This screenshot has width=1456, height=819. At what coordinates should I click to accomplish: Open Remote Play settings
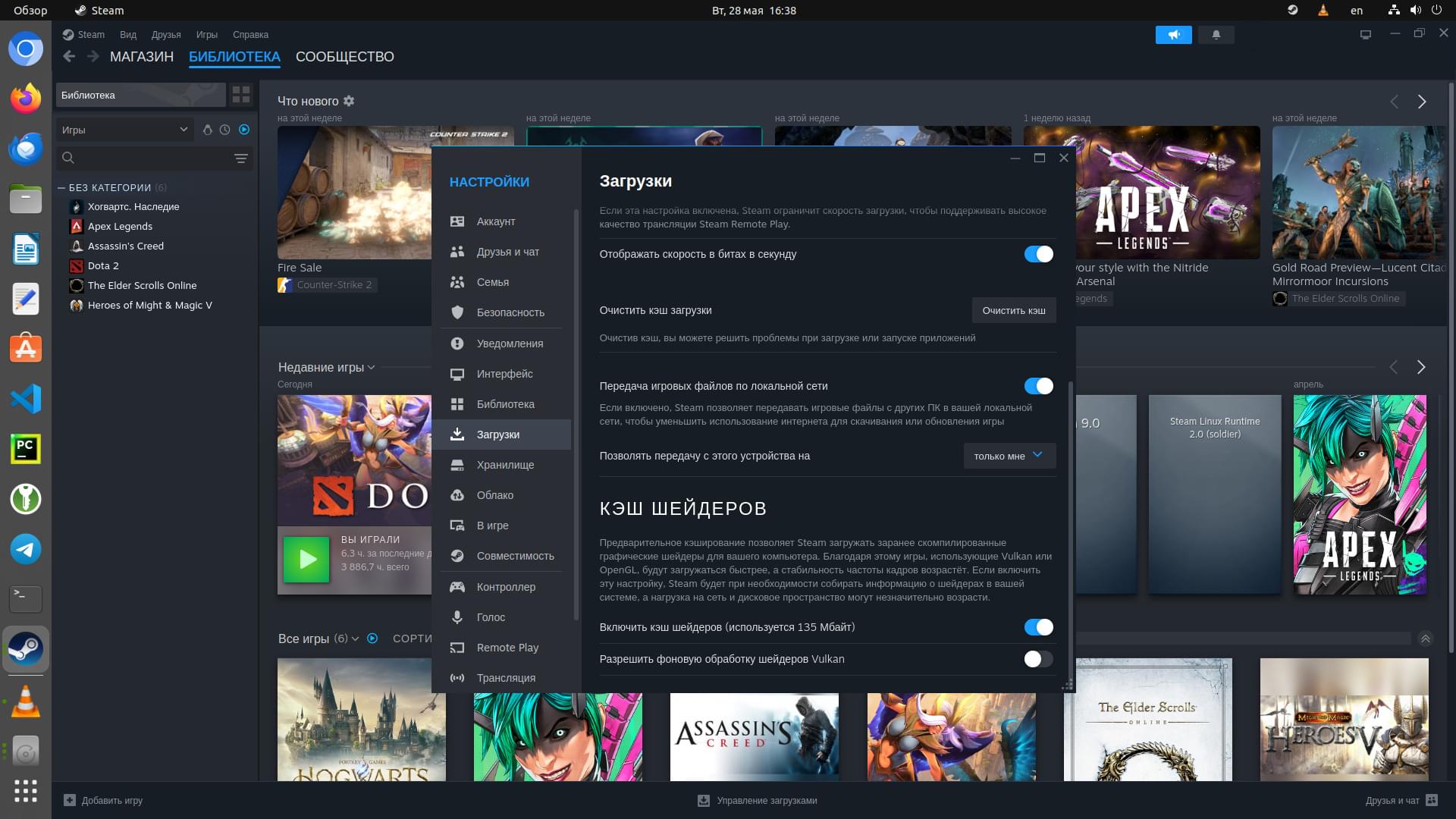pos(500,648)
